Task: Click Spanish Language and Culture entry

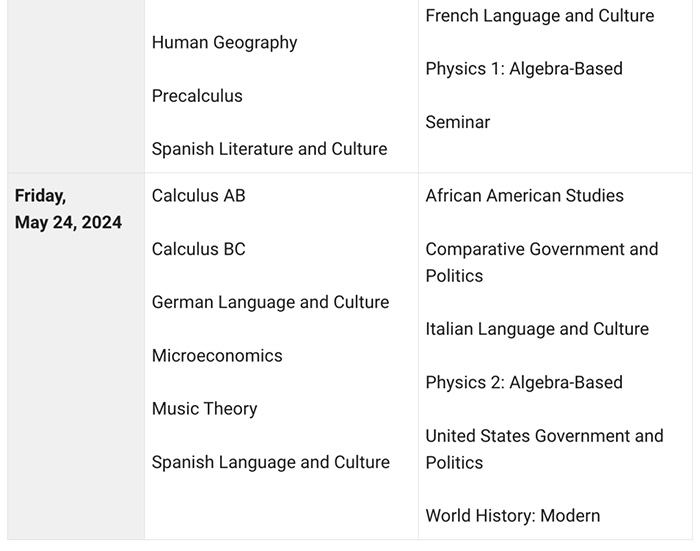Action: tap(270, 462)
